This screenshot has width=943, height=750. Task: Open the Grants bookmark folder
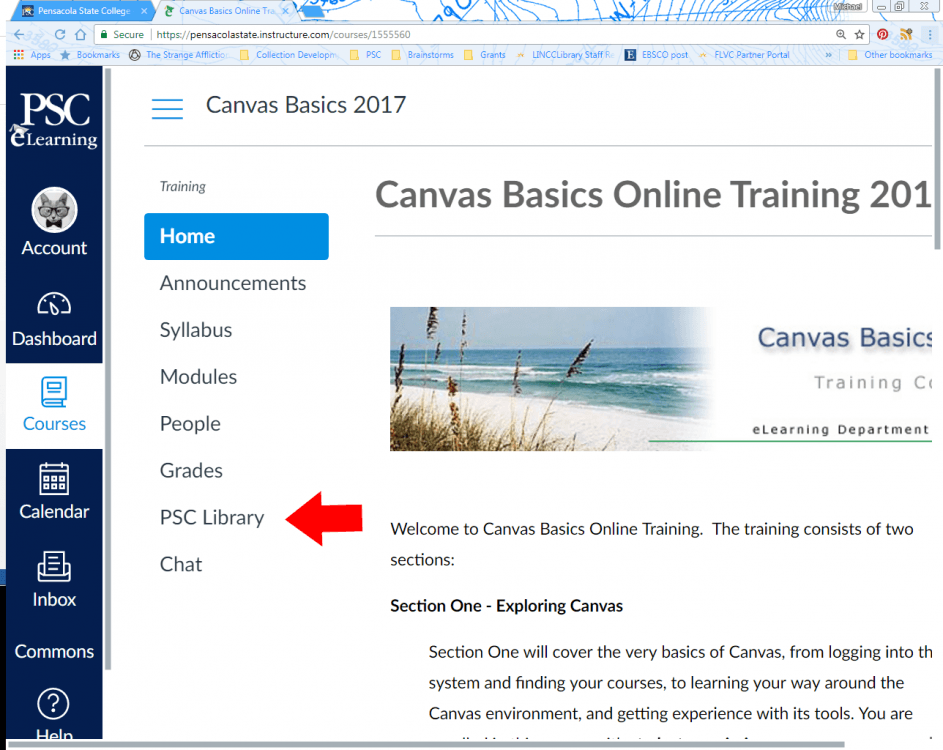[x=485, y=55]
